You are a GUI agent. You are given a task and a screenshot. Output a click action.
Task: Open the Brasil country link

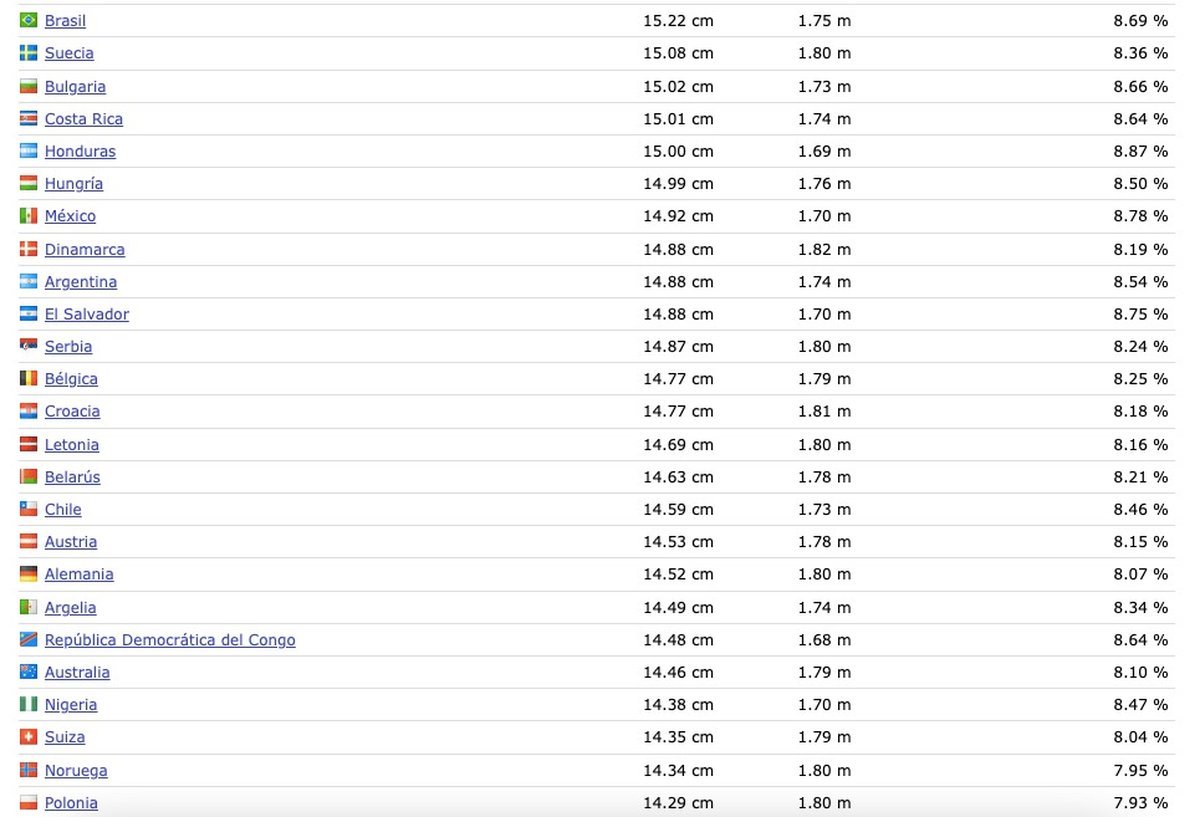coord(65,21)
